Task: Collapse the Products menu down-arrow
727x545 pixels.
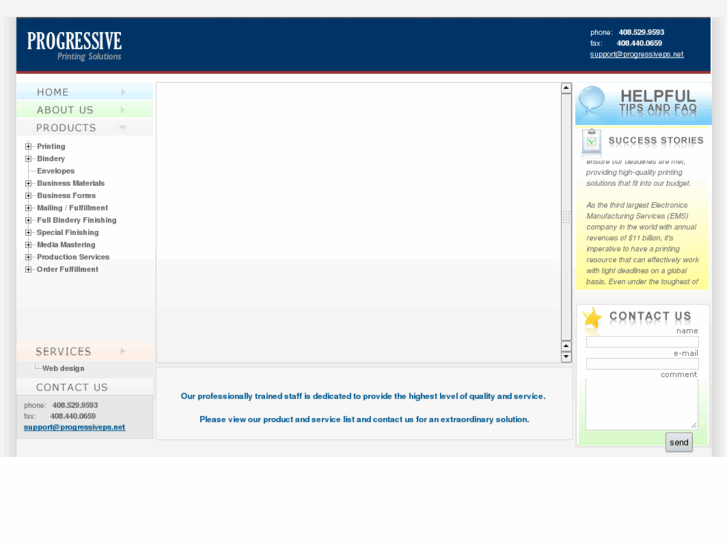Action: pos(122,127)
